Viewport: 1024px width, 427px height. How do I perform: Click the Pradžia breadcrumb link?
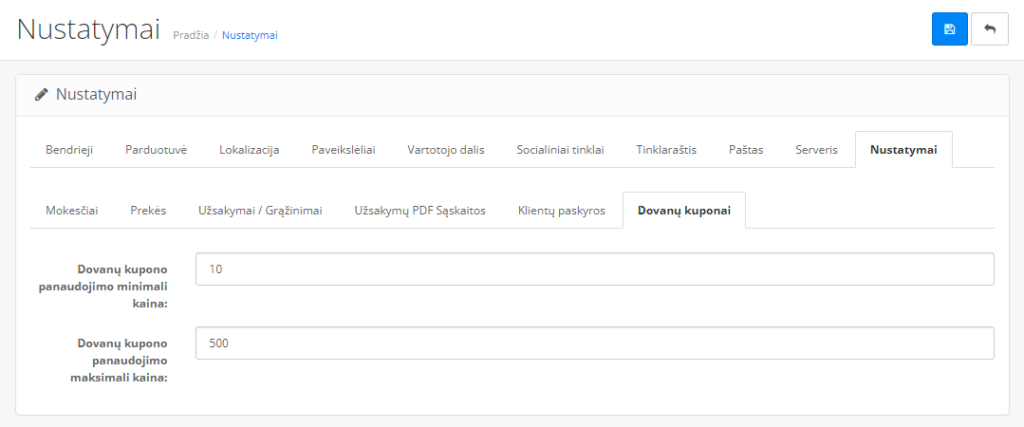coord(191,35)
